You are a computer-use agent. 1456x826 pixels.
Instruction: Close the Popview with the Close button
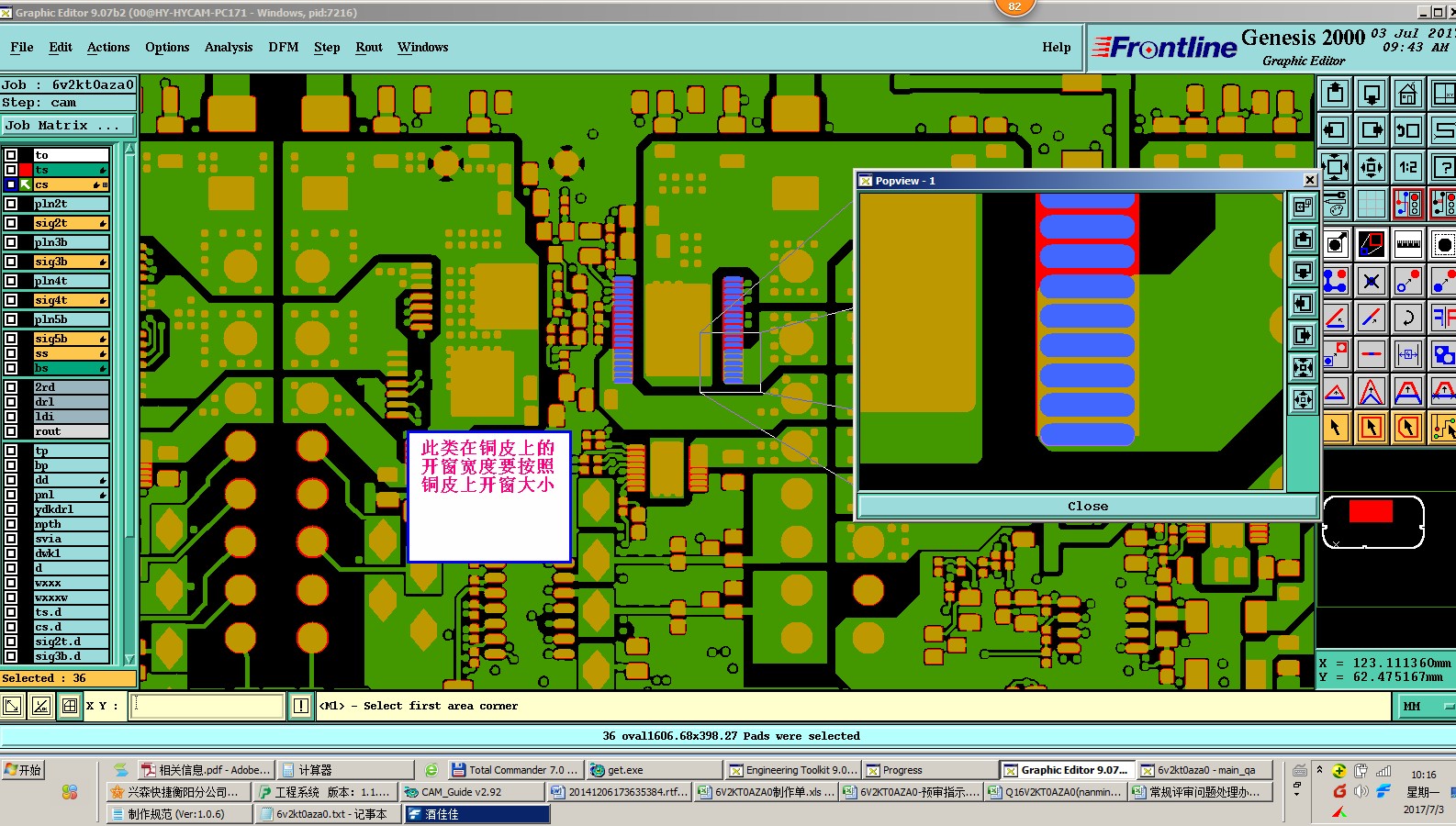tap(1087, 506)
